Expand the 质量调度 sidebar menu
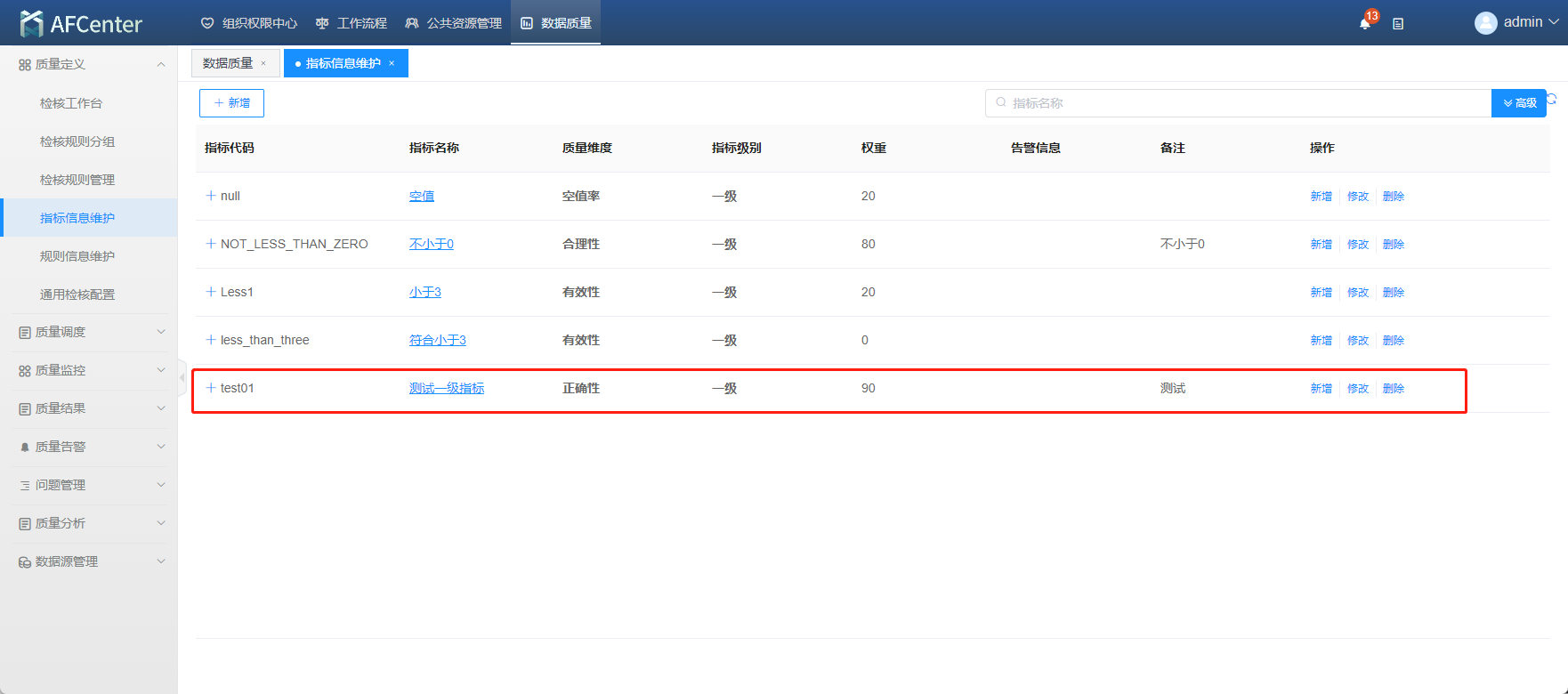This screenshot has height=694, width=1568. point(89,332)
